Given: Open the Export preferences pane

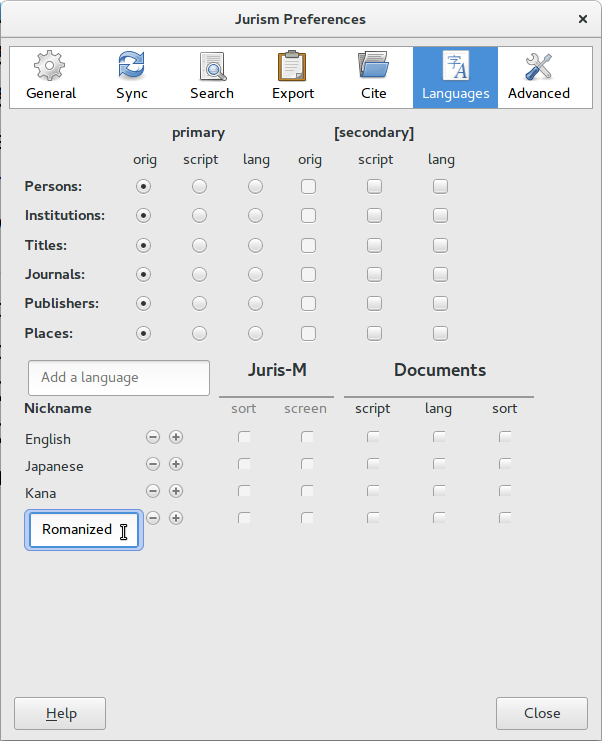Looking at the screenshot, I should 292,78.
